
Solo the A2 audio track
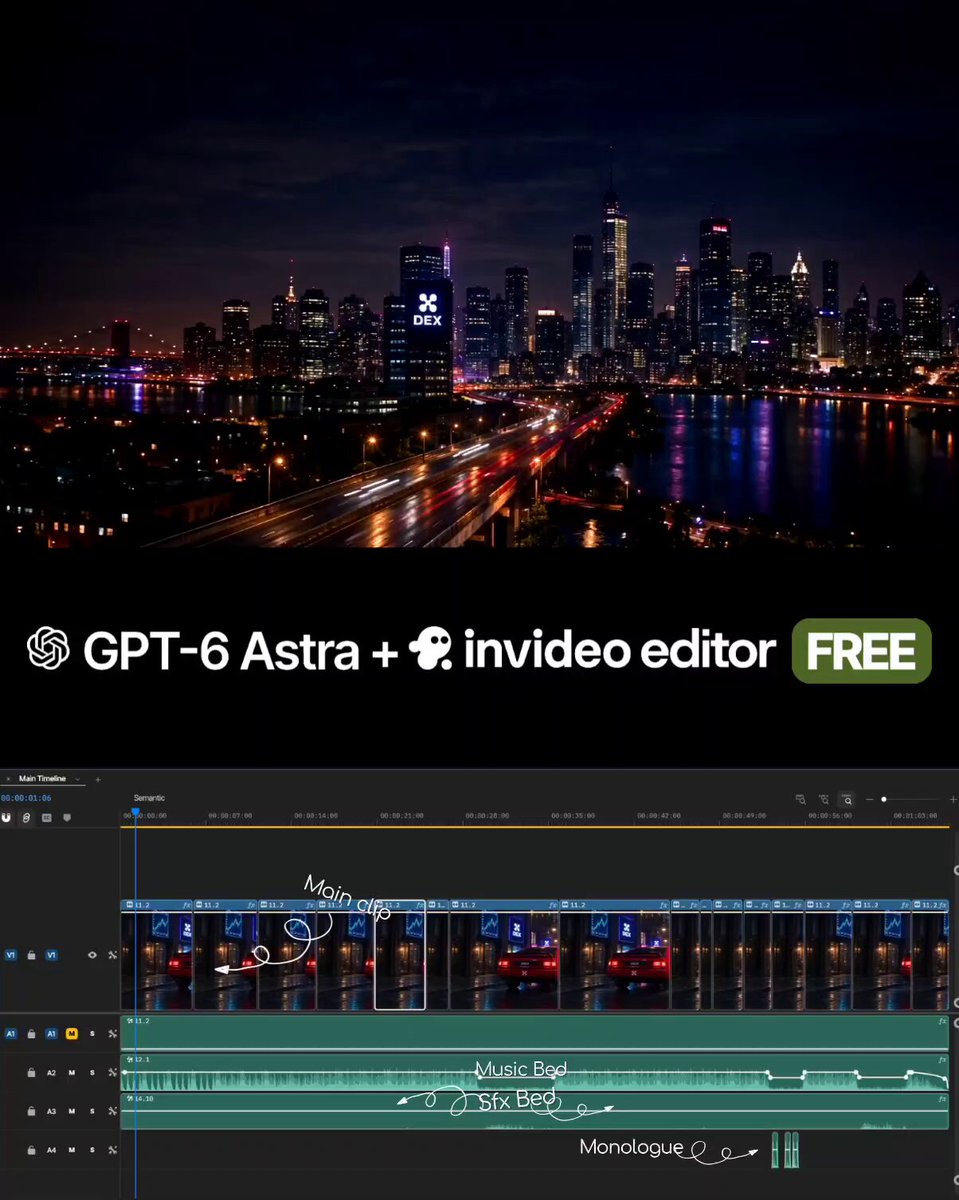92,1072
